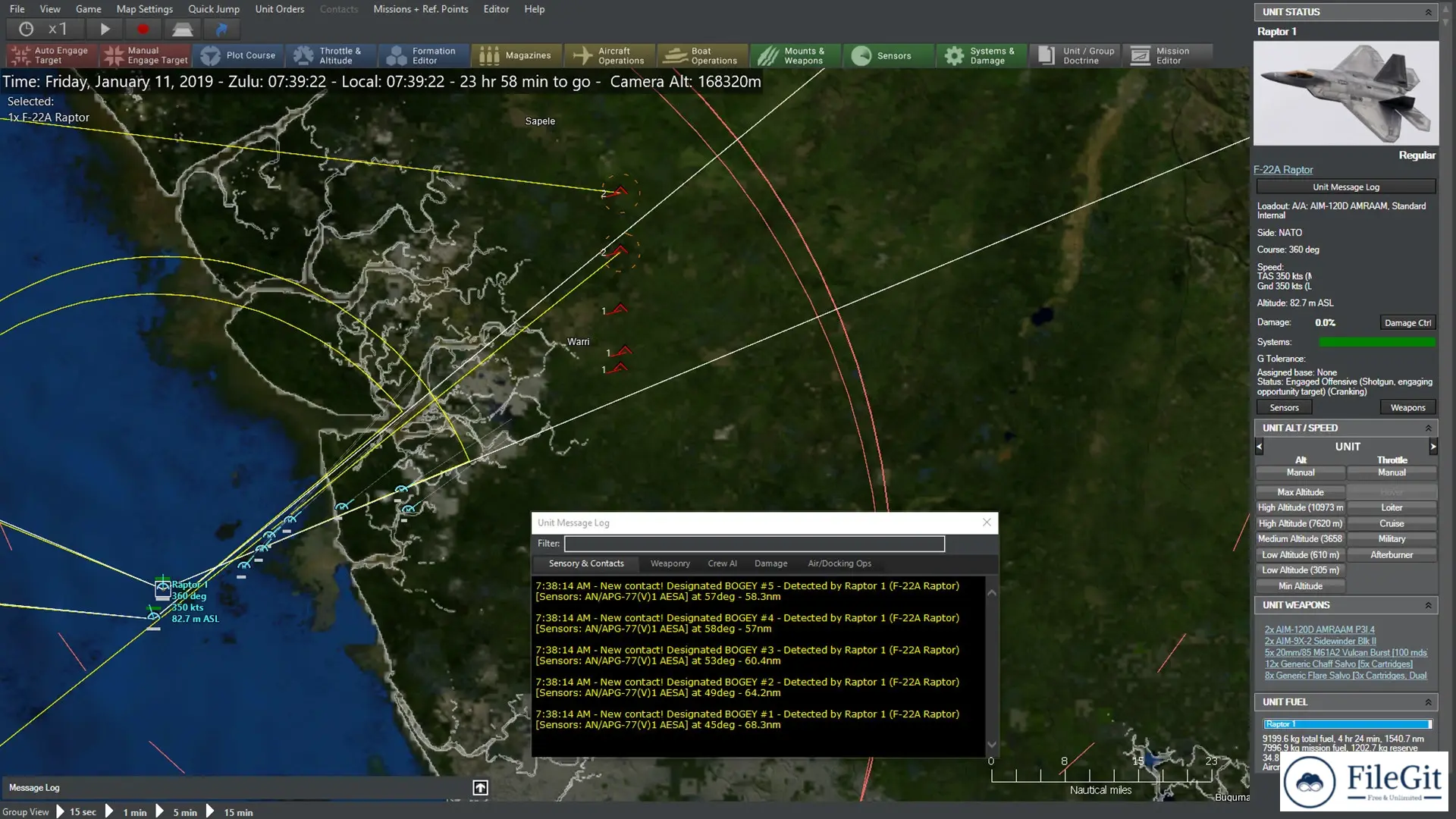Open 2x AIM-9X-2 Sidewinder link

(x=1320, y=641)
